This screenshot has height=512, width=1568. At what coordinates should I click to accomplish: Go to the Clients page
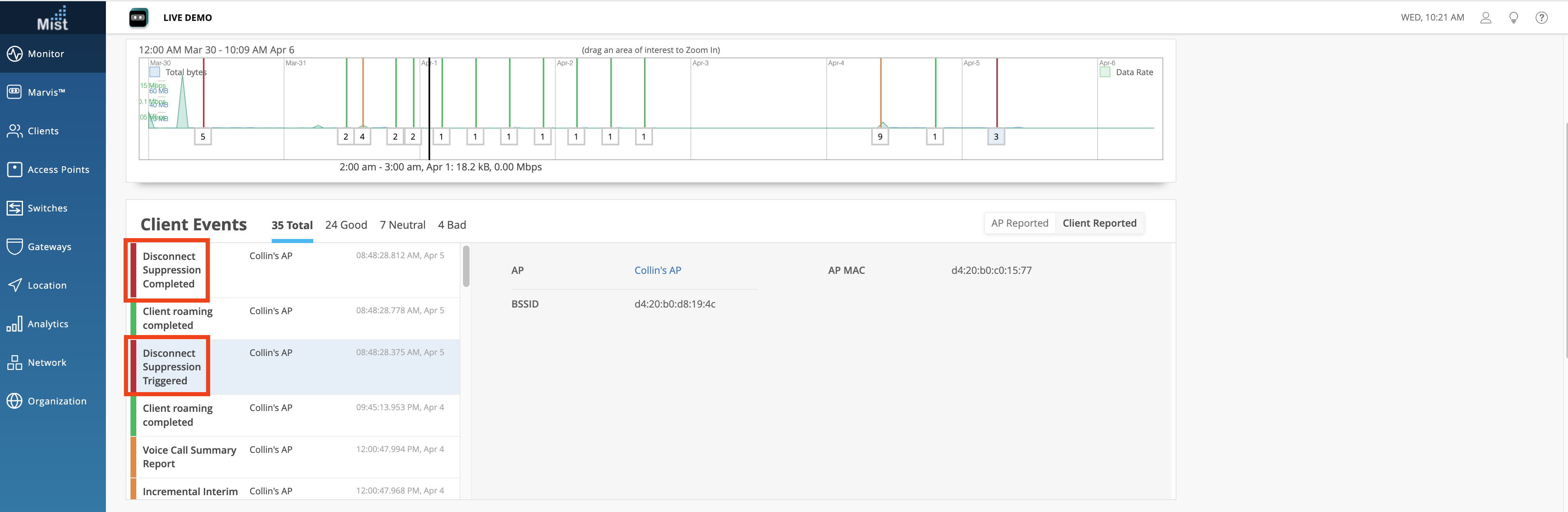[x=43, y=131]
